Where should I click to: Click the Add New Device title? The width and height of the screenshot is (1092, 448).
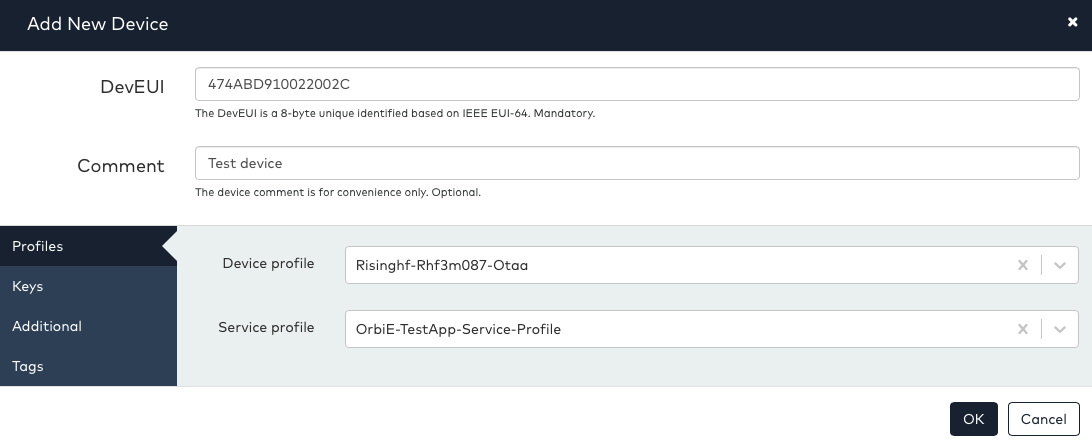[x=98, y=24]
